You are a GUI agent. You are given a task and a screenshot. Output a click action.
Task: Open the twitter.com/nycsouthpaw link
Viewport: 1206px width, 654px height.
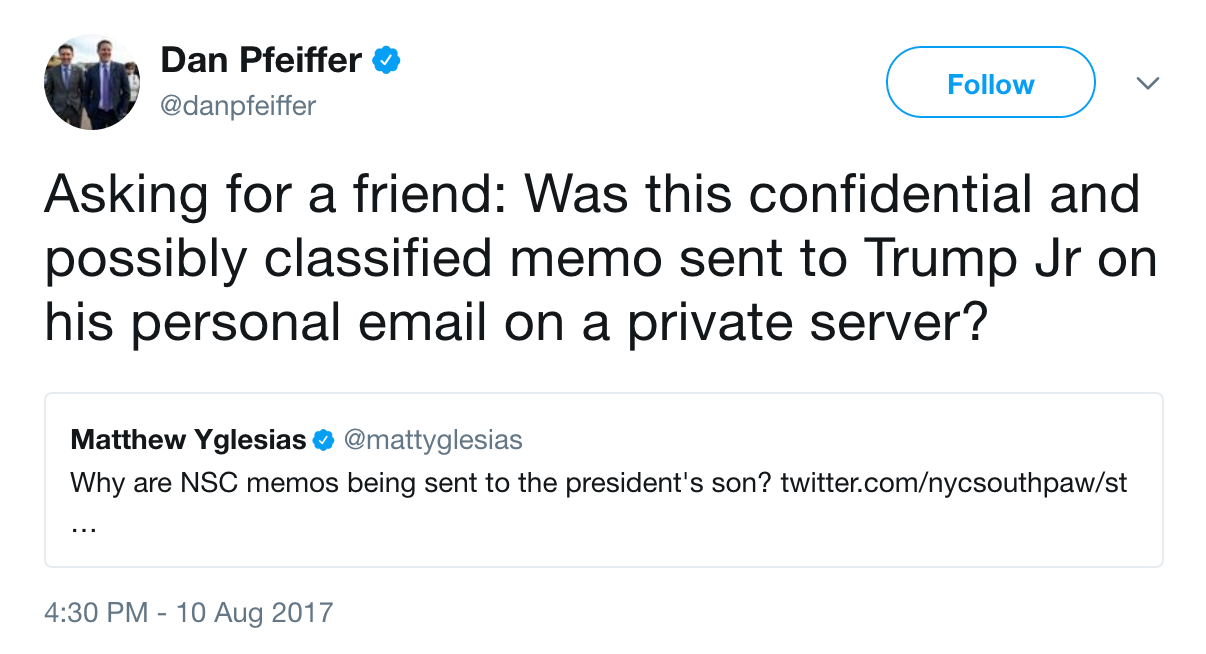(953, 483)
